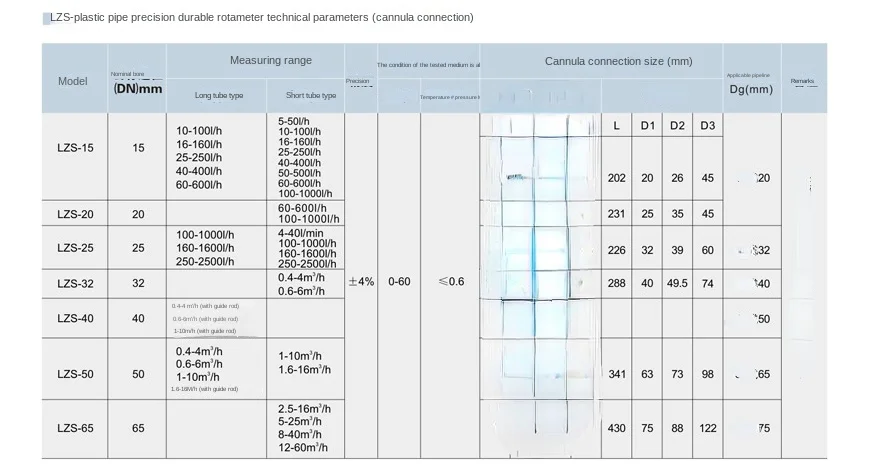Click the '(DN)mm' column header
Image resolution: width=869 pixels, height=471 pixels.
pyautogui.click(x=137, y=88)
